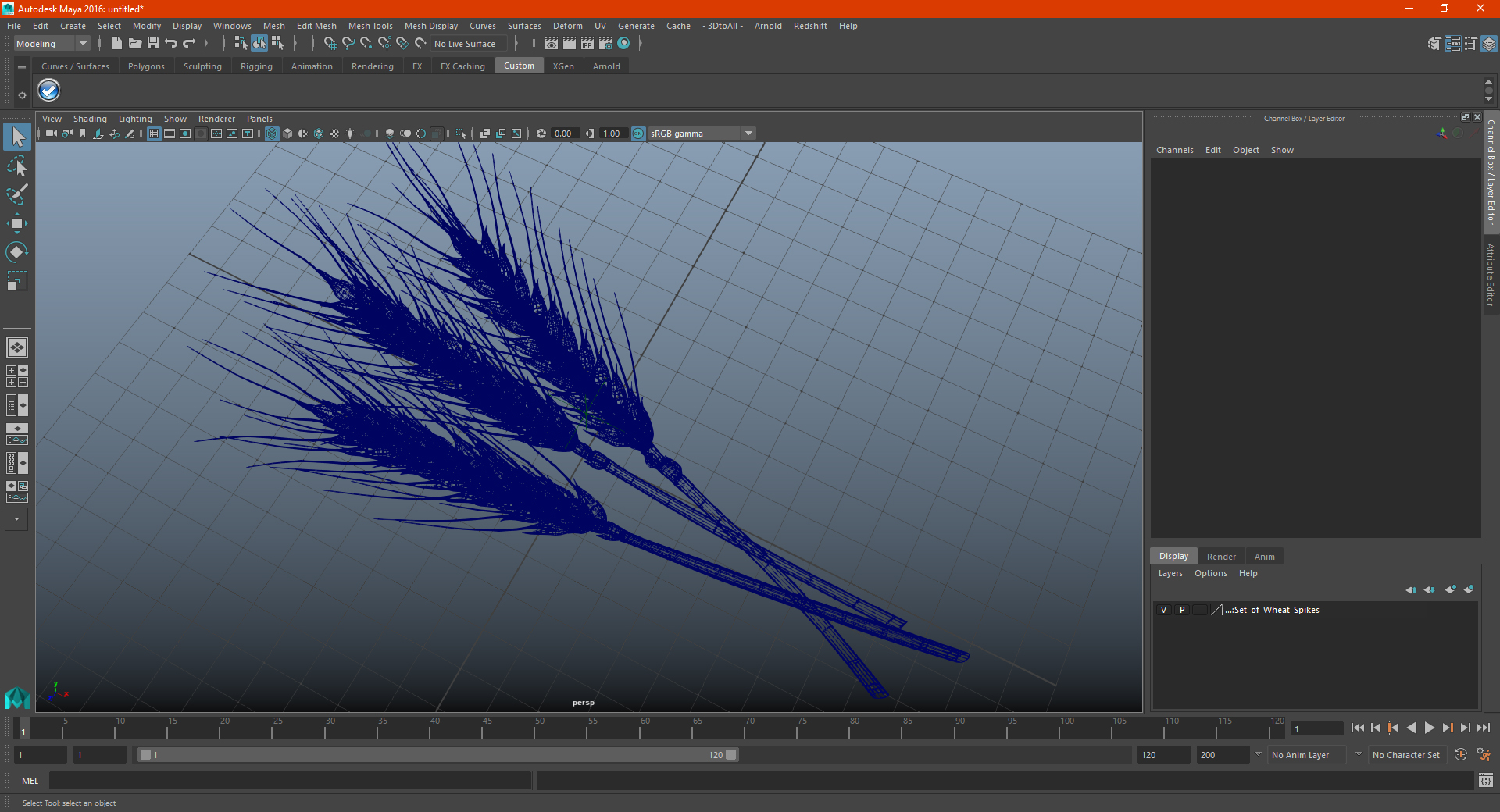Open the Render View window icon
Screen dimensions: 1500x812
552,44
